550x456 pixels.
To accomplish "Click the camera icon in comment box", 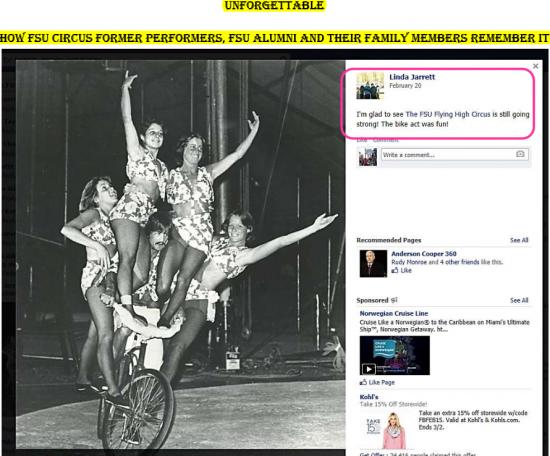I will click(x=520, y=154).
